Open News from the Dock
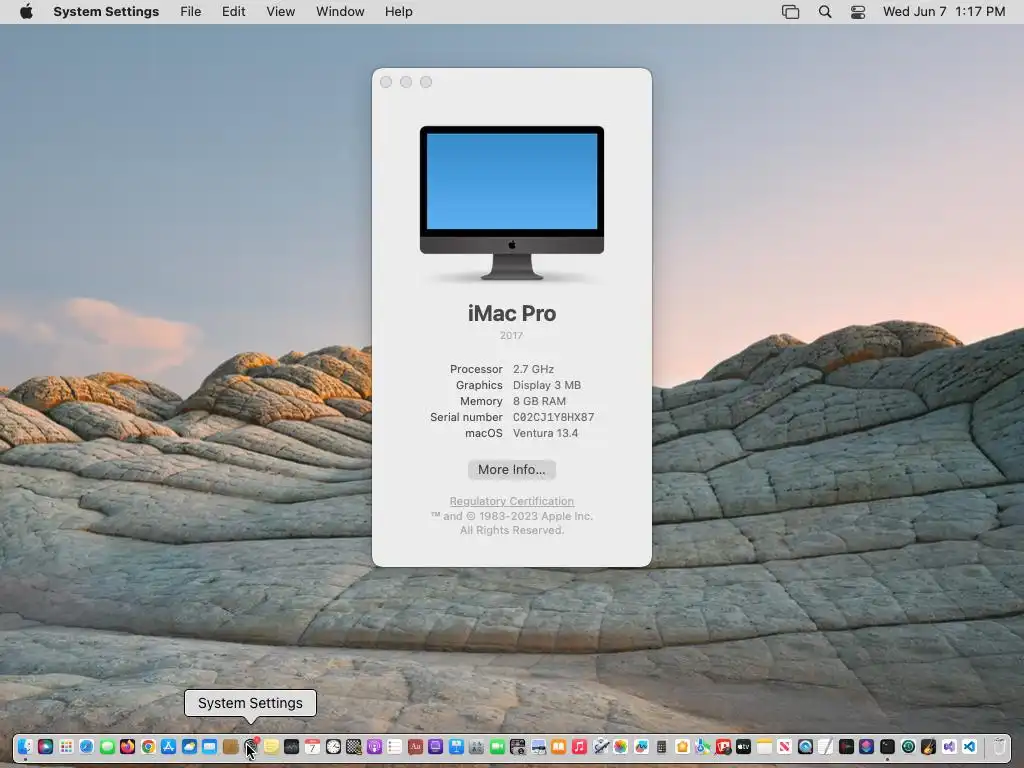 click(784, 746)
